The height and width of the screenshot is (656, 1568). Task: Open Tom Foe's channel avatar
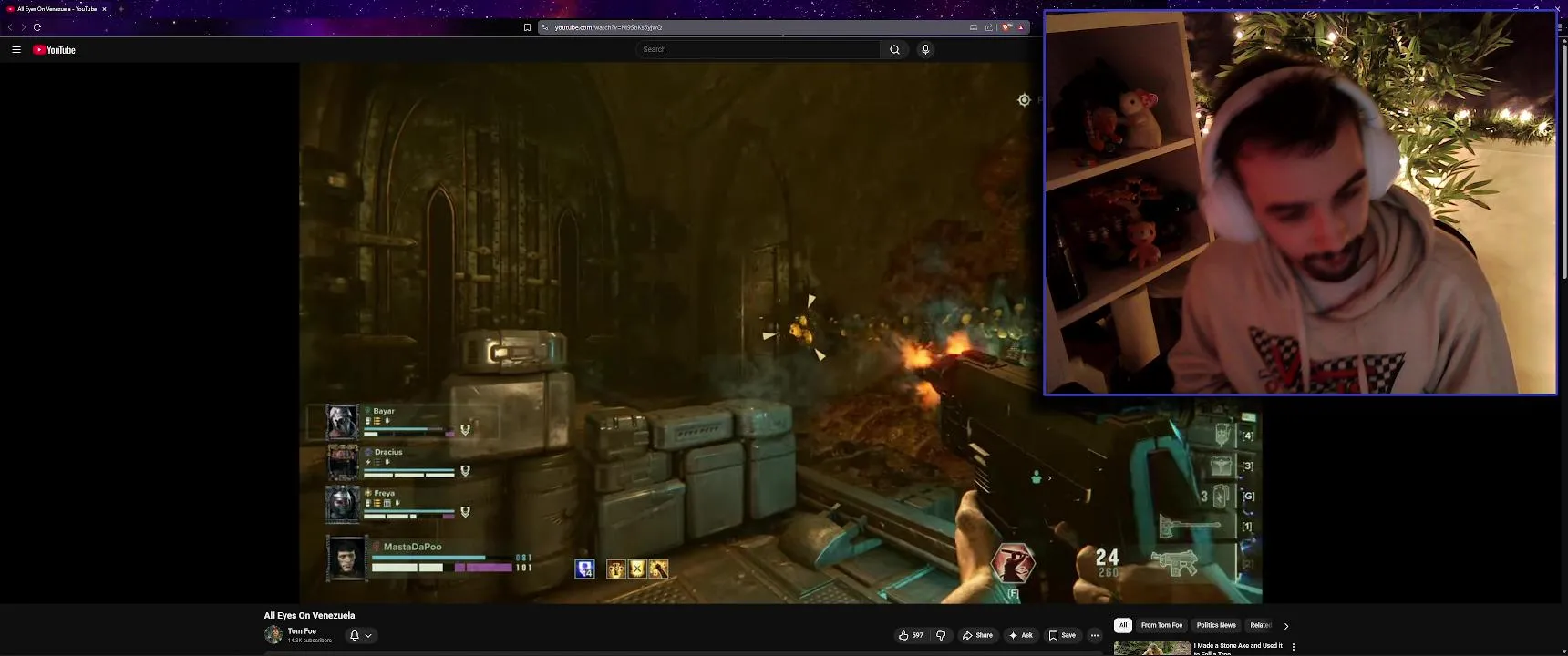click(x=273, y=635)
